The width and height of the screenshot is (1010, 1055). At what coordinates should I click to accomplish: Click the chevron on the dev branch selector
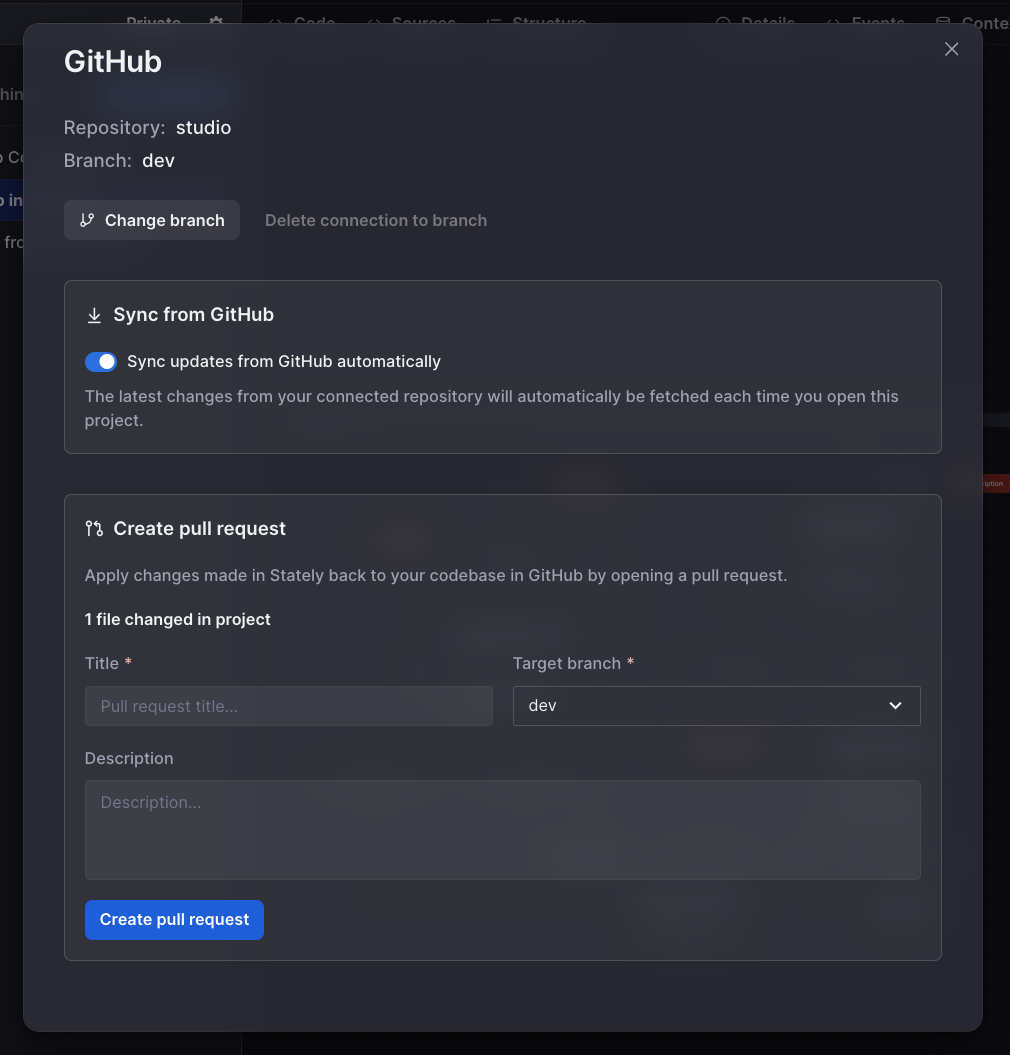pos(895,706)
